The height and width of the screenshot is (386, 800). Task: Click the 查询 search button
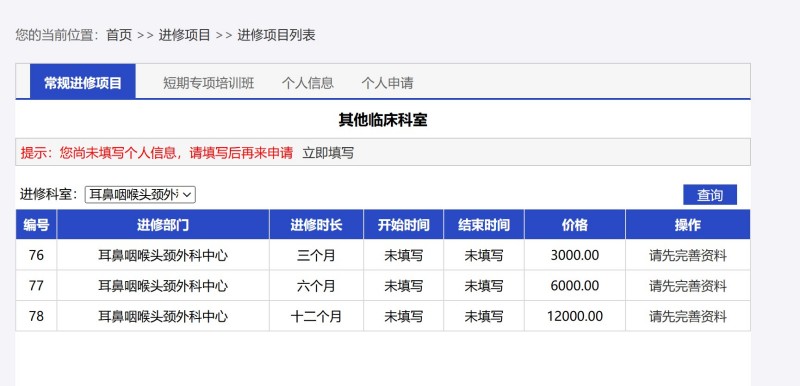[x=710, y=195]
